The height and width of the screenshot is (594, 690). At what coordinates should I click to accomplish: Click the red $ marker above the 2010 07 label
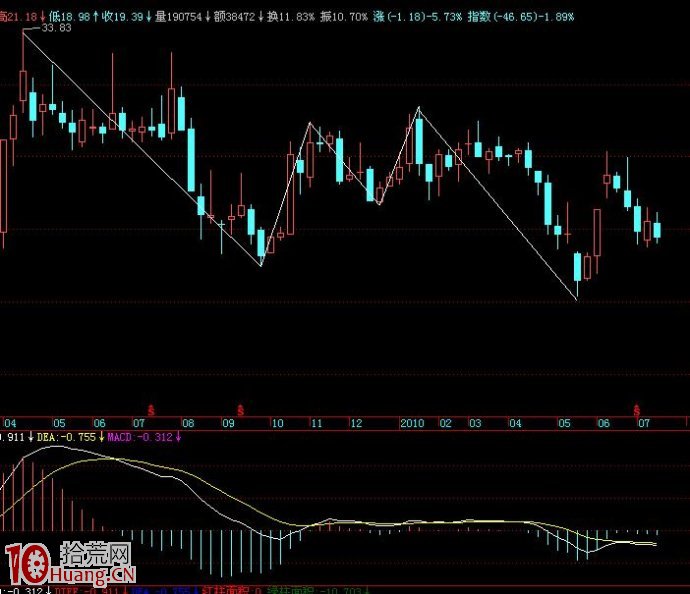(637, 411)
